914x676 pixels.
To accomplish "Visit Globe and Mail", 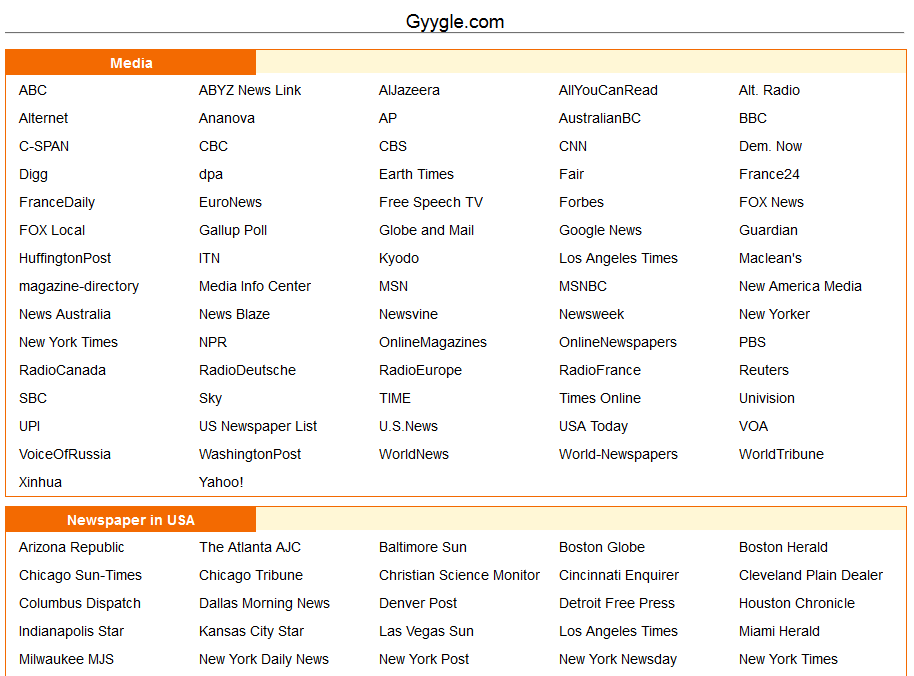I will click(x=427, y=230).
